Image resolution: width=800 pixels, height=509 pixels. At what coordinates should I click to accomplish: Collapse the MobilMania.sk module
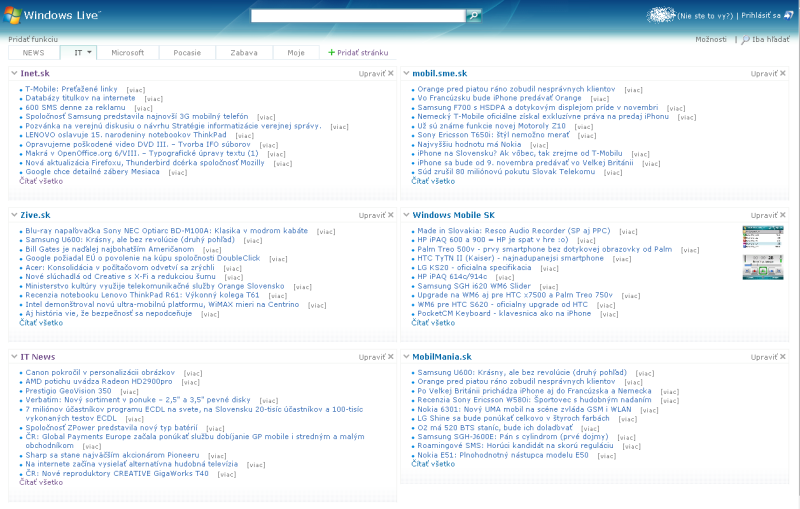(406, 357)
